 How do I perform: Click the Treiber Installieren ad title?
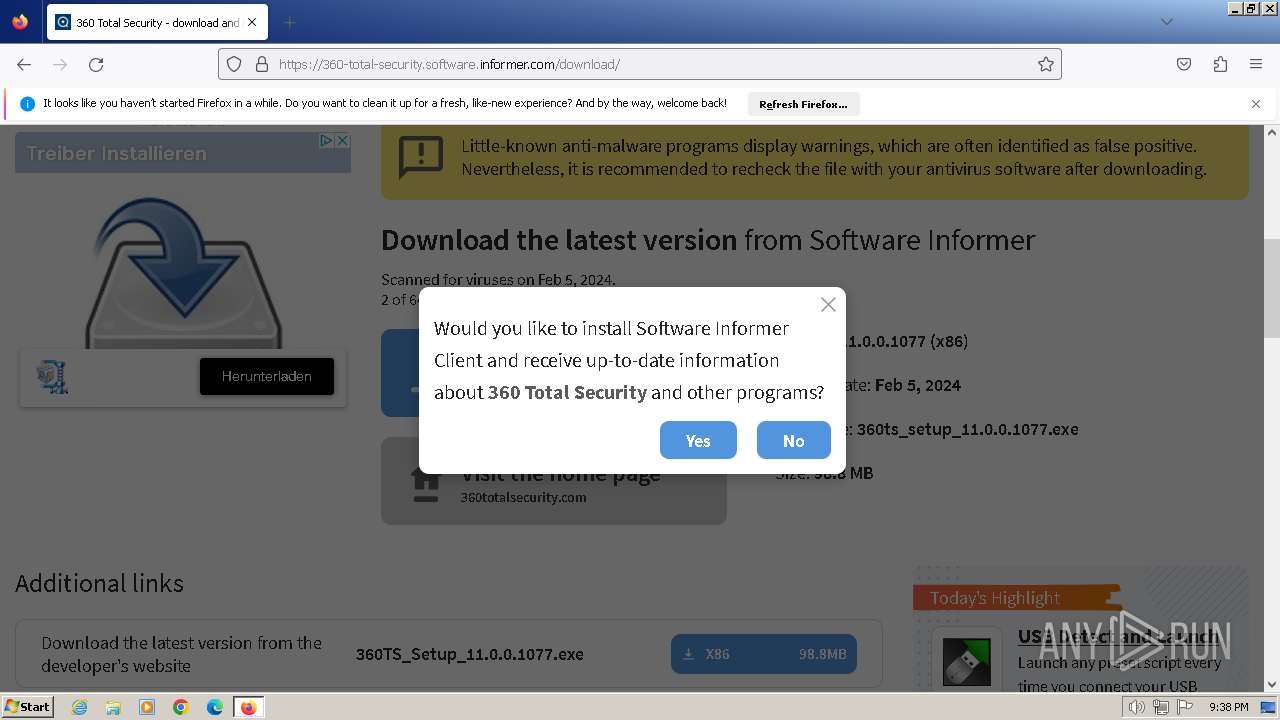coord(116,153)
